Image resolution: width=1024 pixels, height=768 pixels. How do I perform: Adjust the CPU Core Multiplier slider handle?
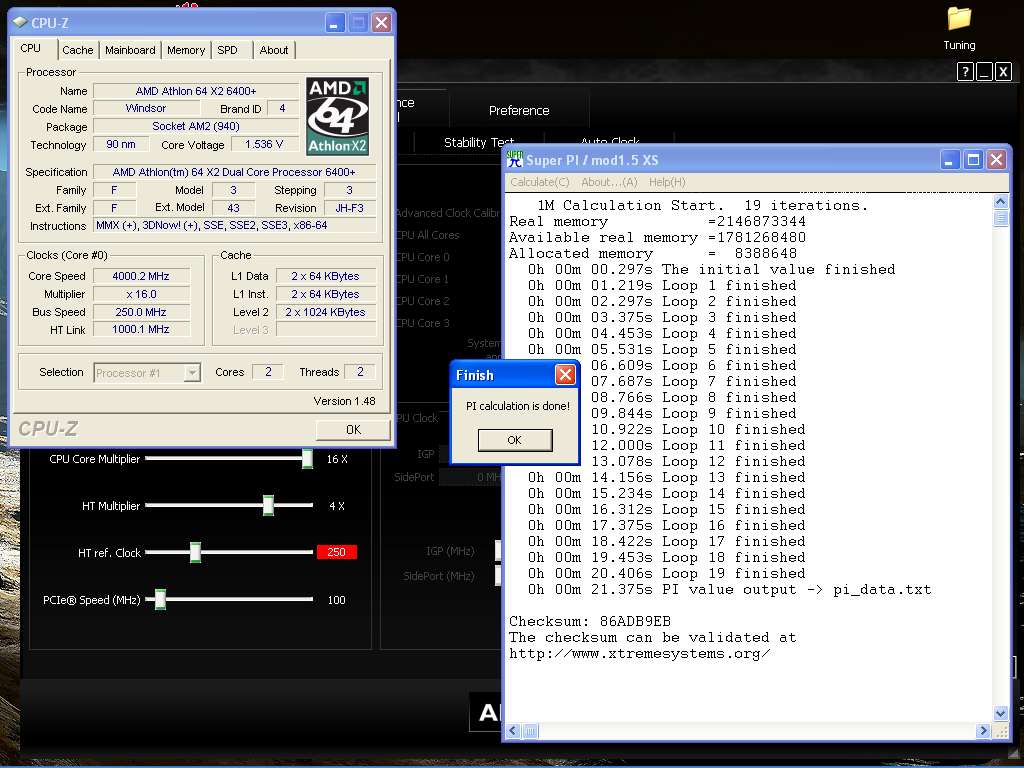pyautogui.click(x=307, y=458)
